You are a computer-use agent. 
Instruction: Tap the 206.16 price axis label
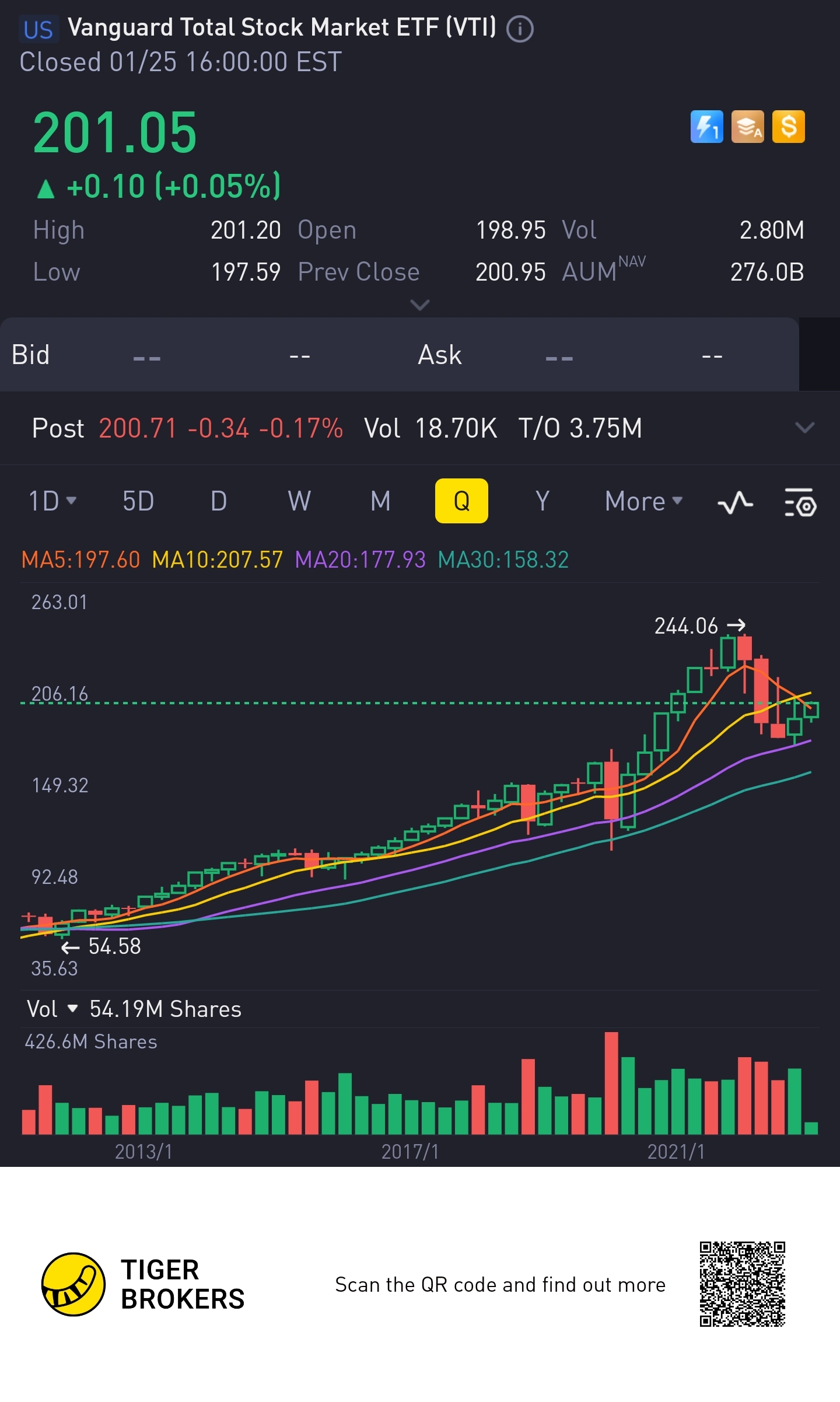(x=60, y=694)
